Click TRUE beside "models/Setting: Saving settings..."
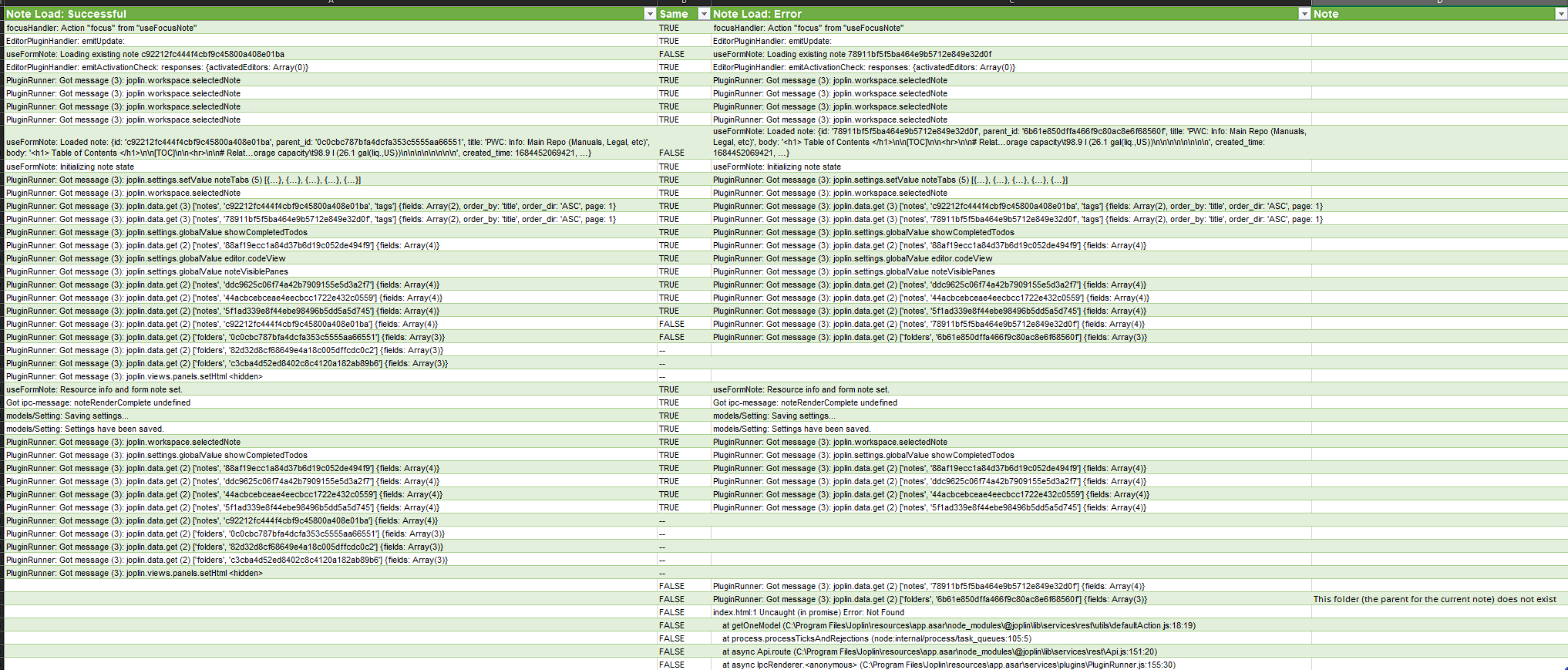 pyautogui.click(x=683, y=416)
